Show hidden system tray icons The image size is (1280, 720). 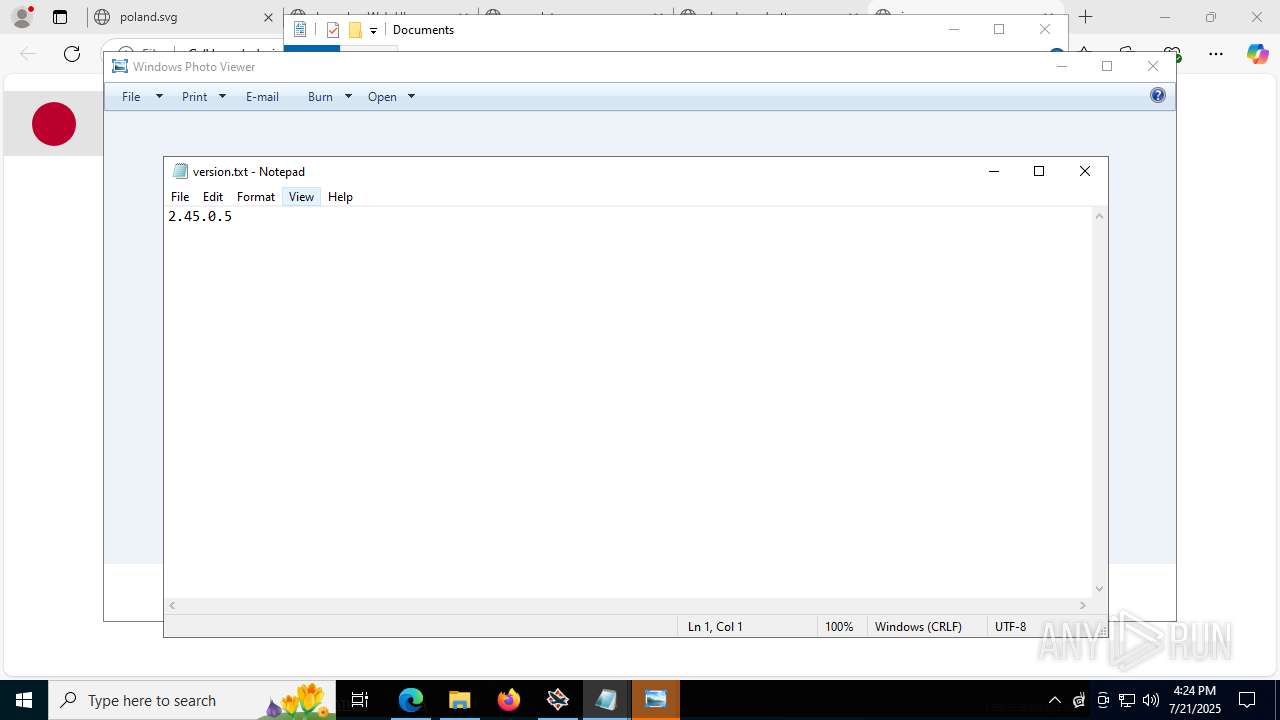[x=1054, y=700]
